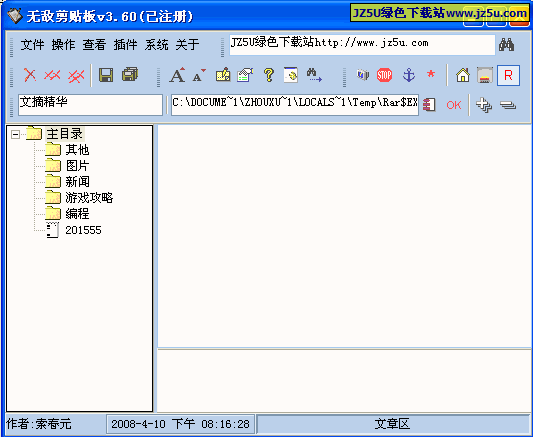The image size is (533, 437).
Task: Click the gray tray icon beside home
Action: tap(485, 75)
